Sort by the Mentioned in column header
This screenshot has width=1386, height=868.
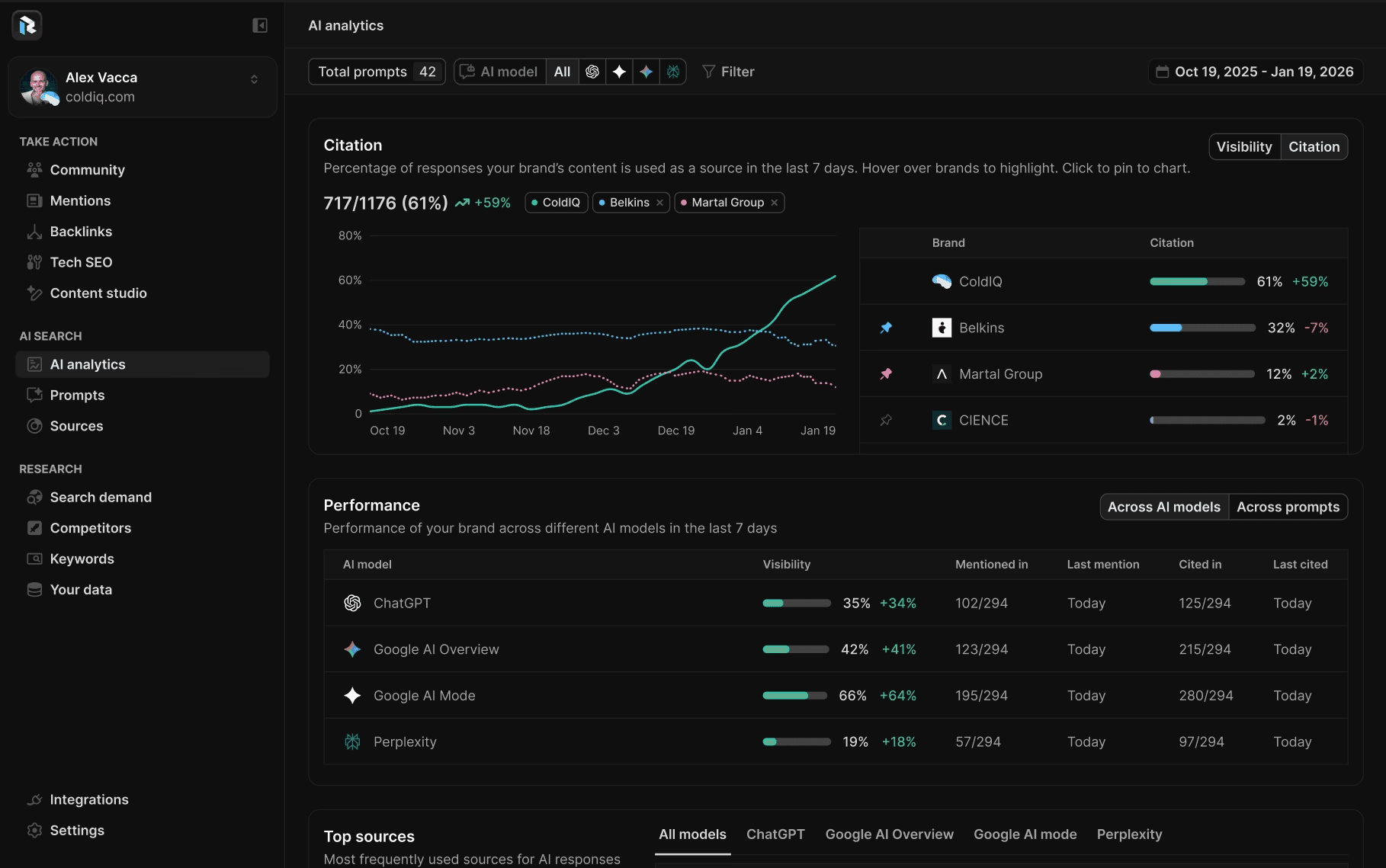(x=992, y=565)
